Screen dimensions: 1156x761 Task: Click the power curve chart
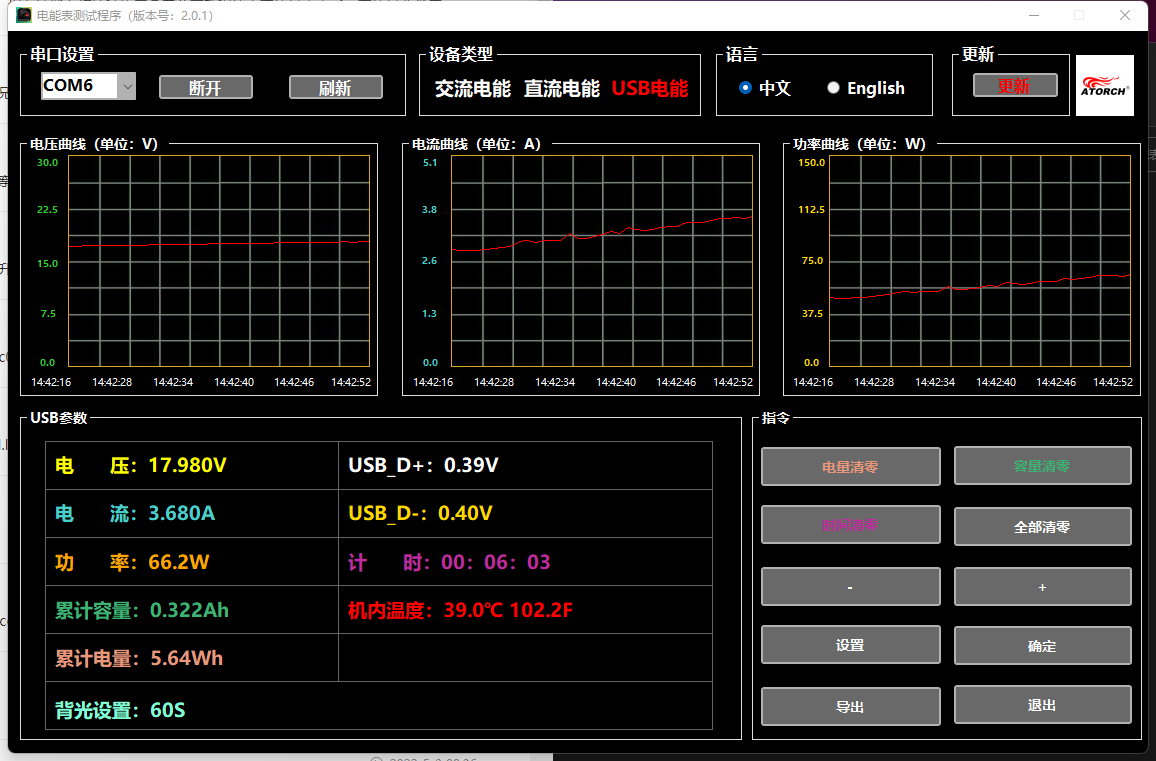coord(980,261)
